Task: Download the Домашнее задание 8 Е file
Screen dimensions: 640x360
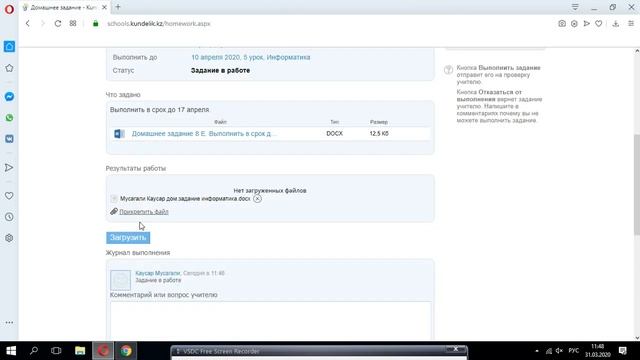Action: pyautogui.click(x=204, y=133)
